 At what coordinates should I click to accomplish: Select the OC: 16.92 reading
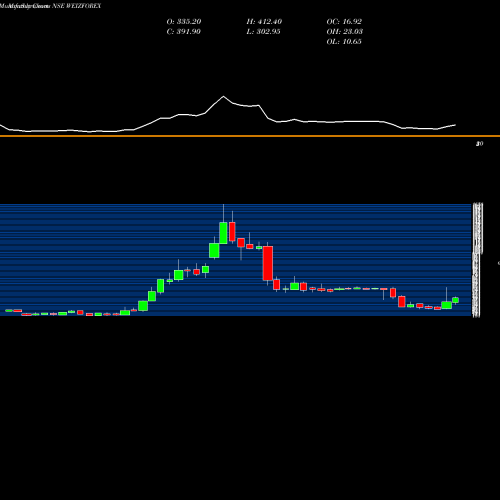point(344,22)
